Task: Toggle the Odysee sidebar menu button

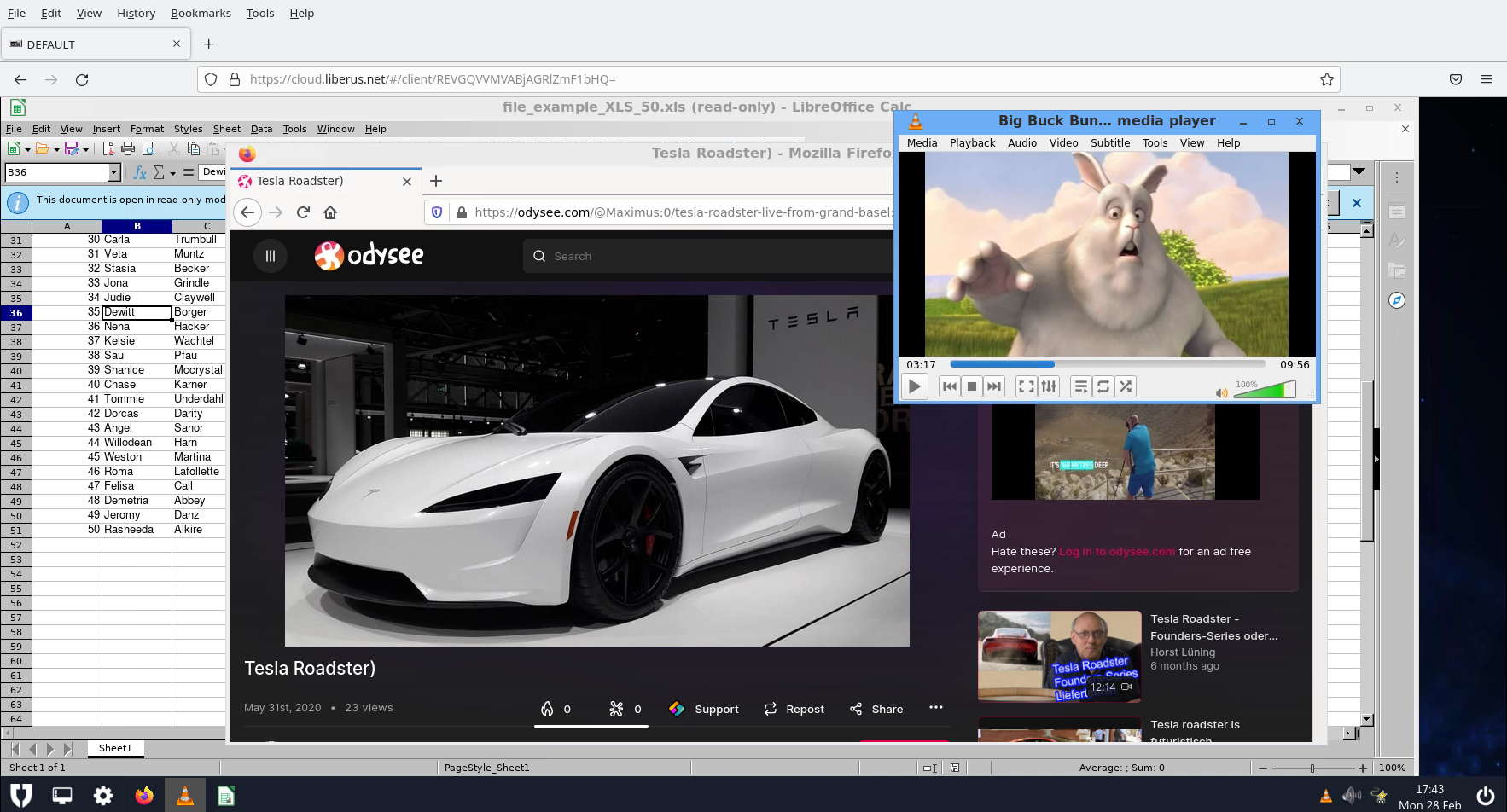Action: [x=271, y=256]
